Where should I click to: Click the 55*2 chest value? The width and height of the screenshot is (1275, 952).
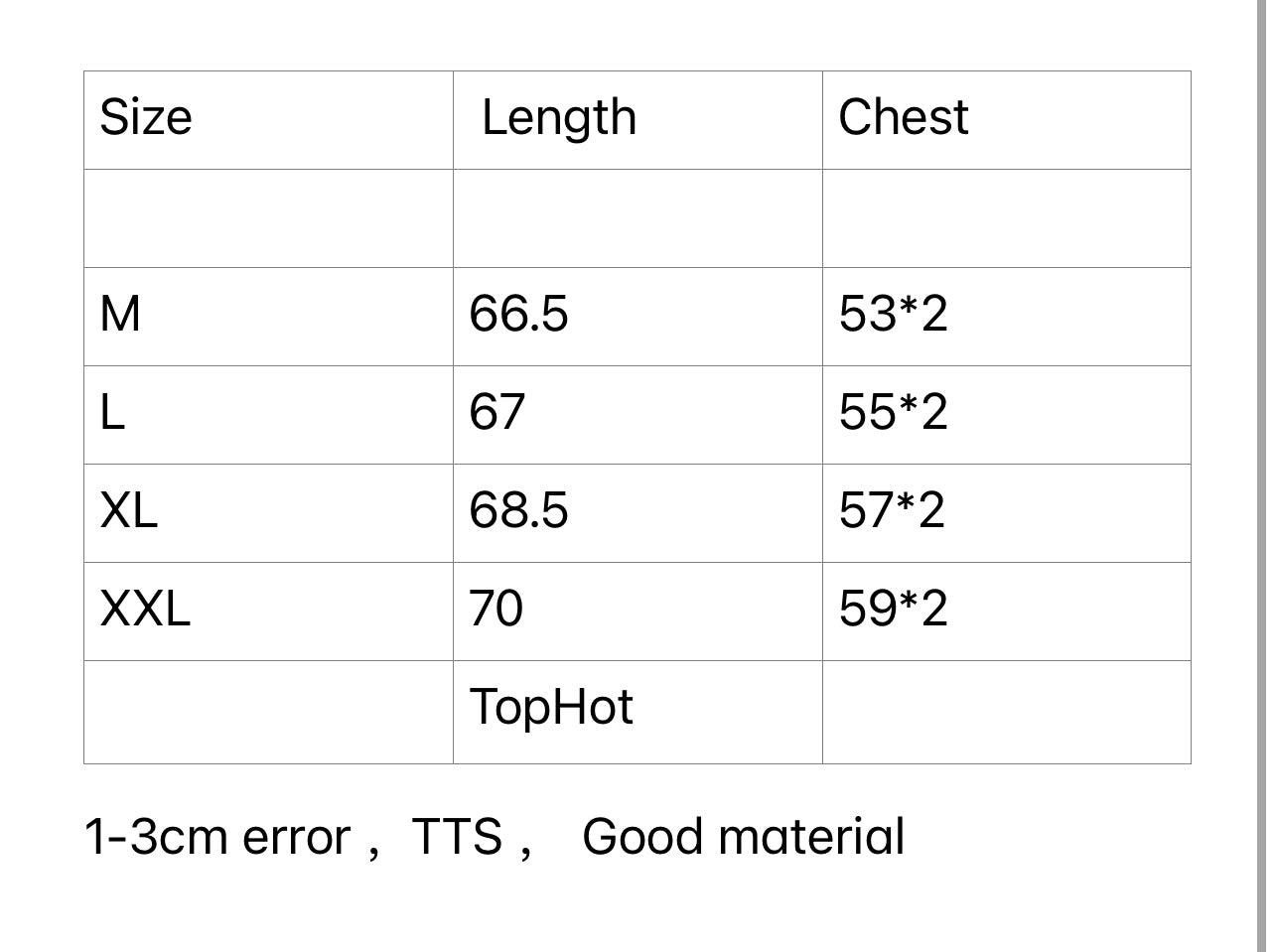coord(893,413)
